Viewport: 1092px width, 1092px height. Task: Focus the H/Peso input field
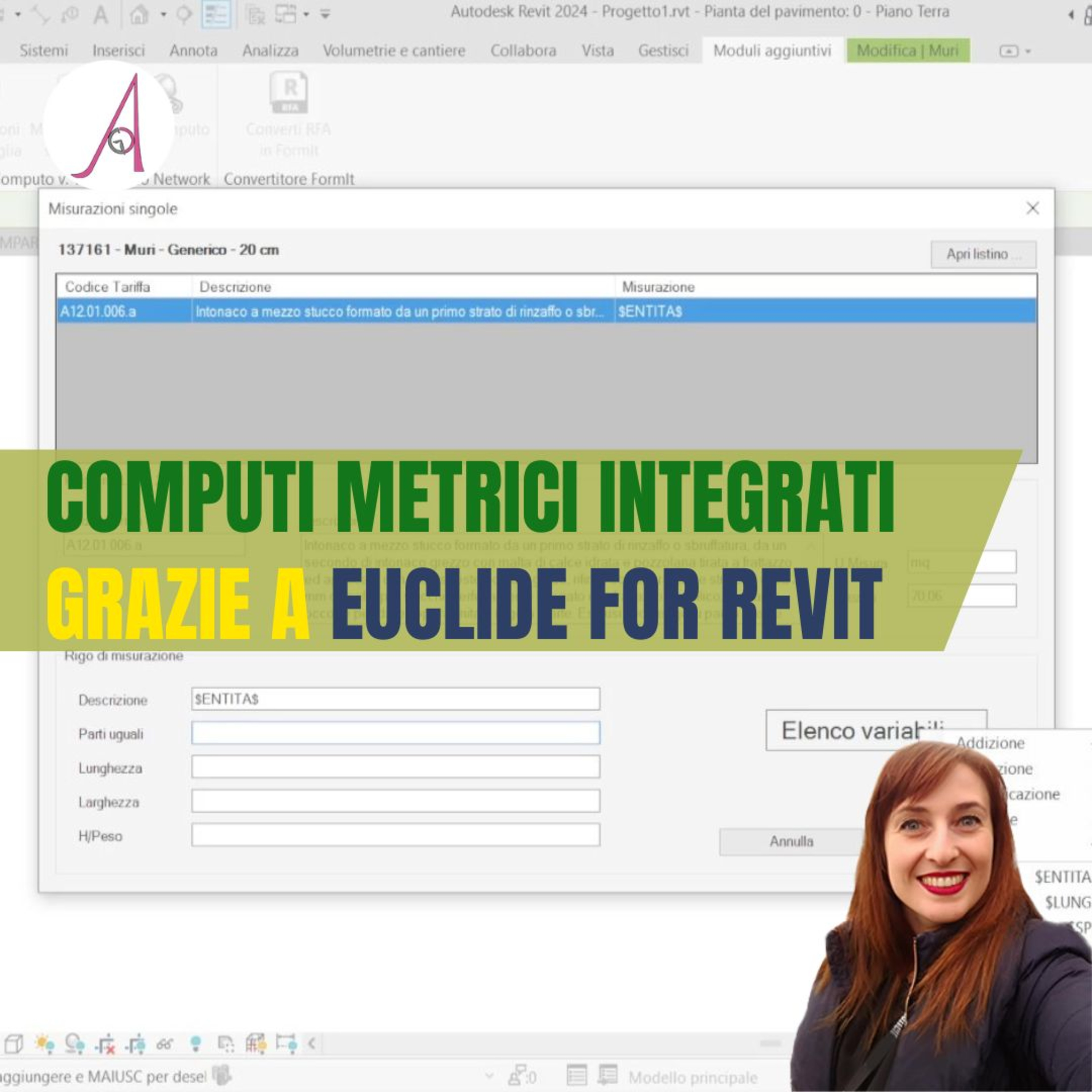(x=396, y=835)
